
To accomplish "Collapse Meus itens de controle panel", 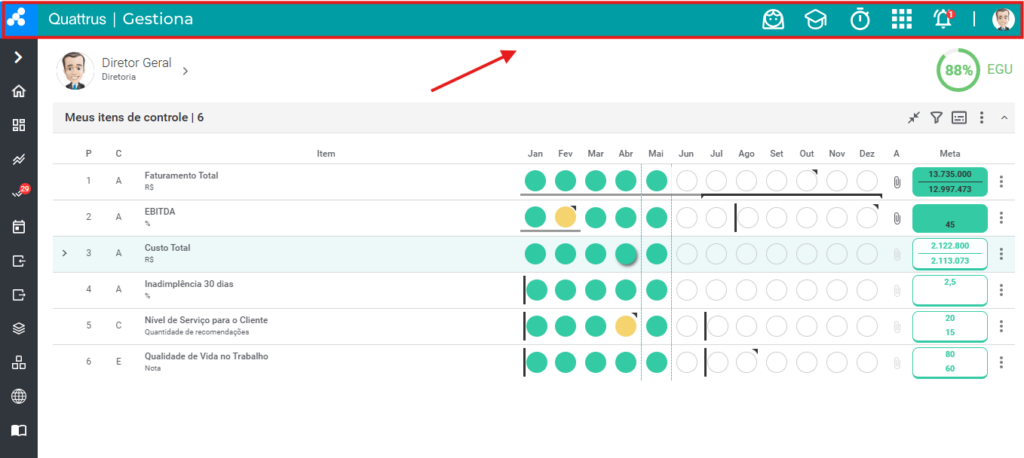I will point(1004,118).
